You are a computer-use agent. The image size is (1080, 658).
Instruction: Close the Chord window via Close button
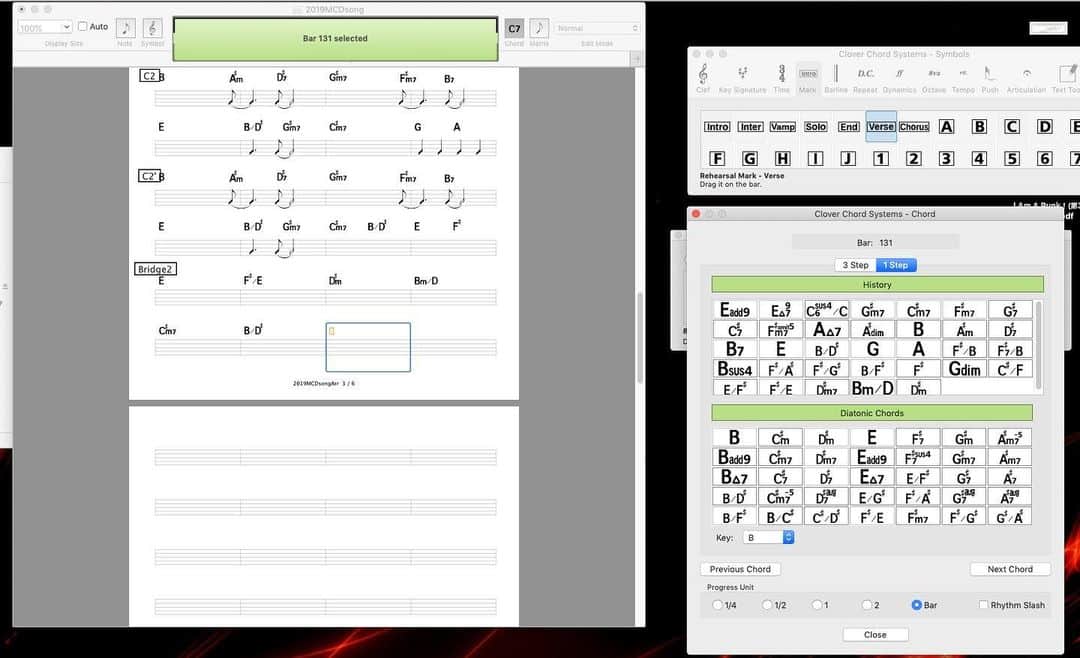pyautogui.click(x=875, y=635)
